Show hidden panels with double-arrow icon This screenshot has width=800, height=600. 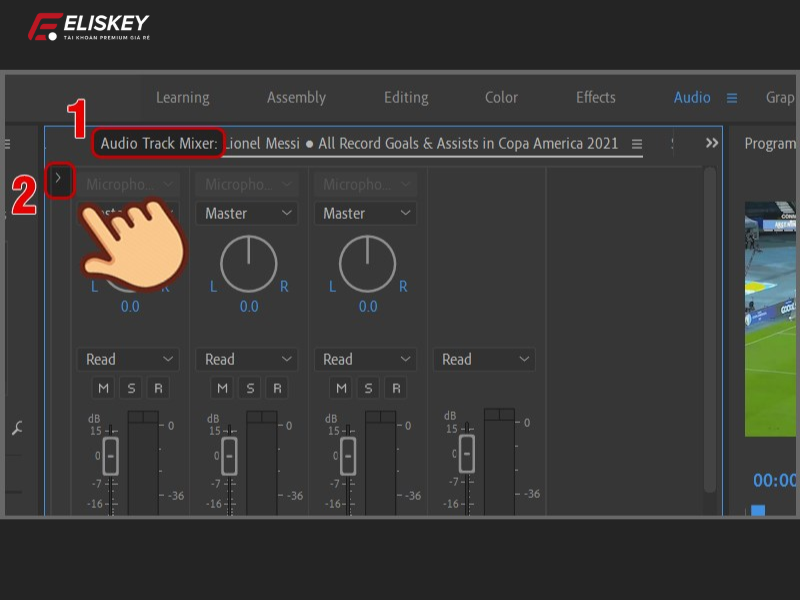[712, 143]
